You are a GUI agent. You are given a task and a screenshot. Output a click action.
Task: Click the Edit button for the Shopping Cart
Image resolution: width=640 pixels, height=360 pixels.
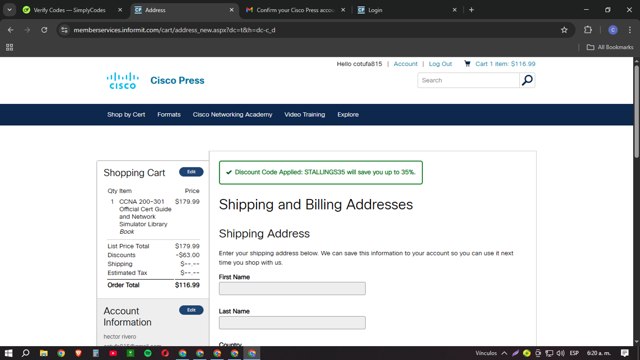(191, 172)
